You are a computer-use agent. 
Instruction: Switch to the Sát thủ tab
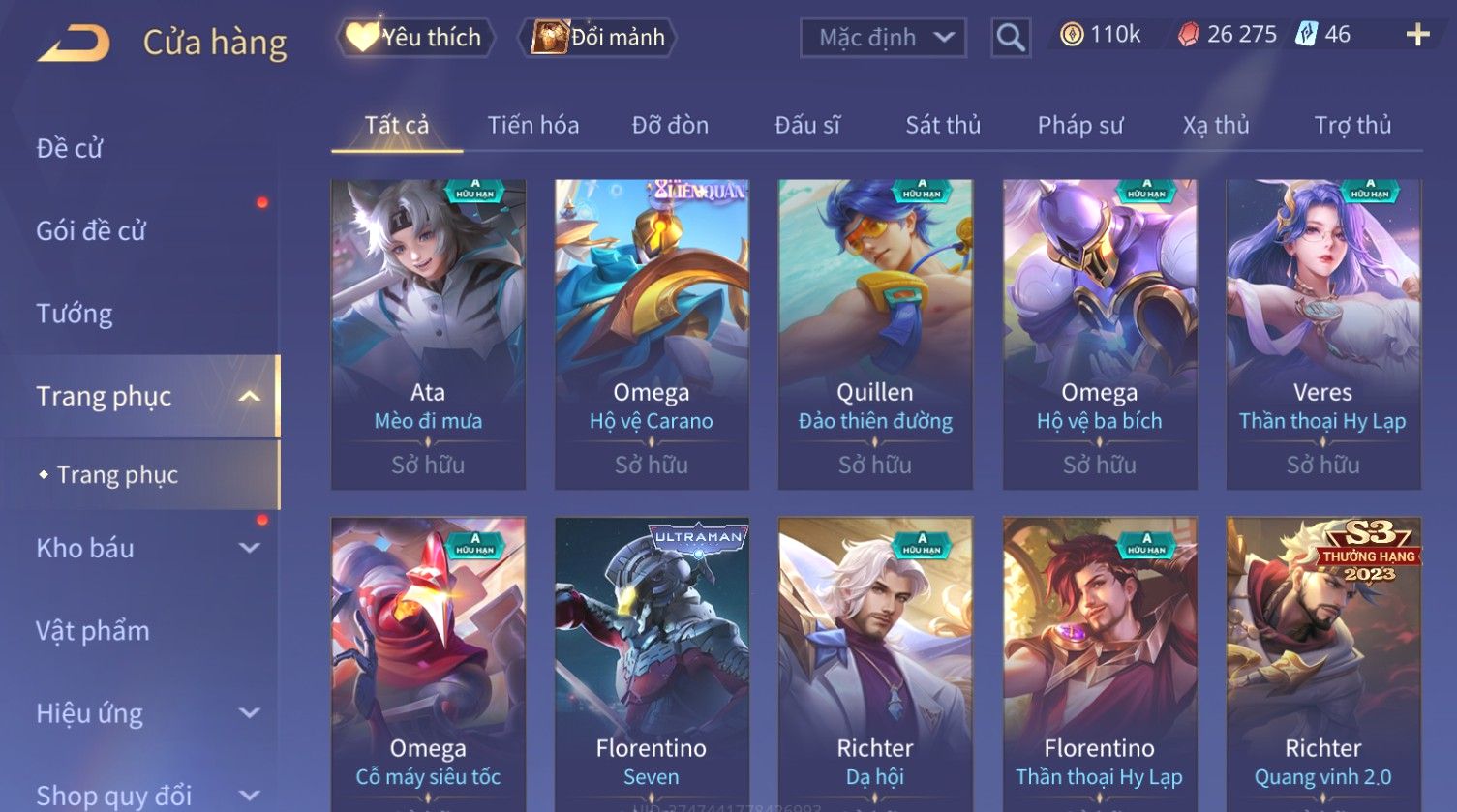point(943,125)
